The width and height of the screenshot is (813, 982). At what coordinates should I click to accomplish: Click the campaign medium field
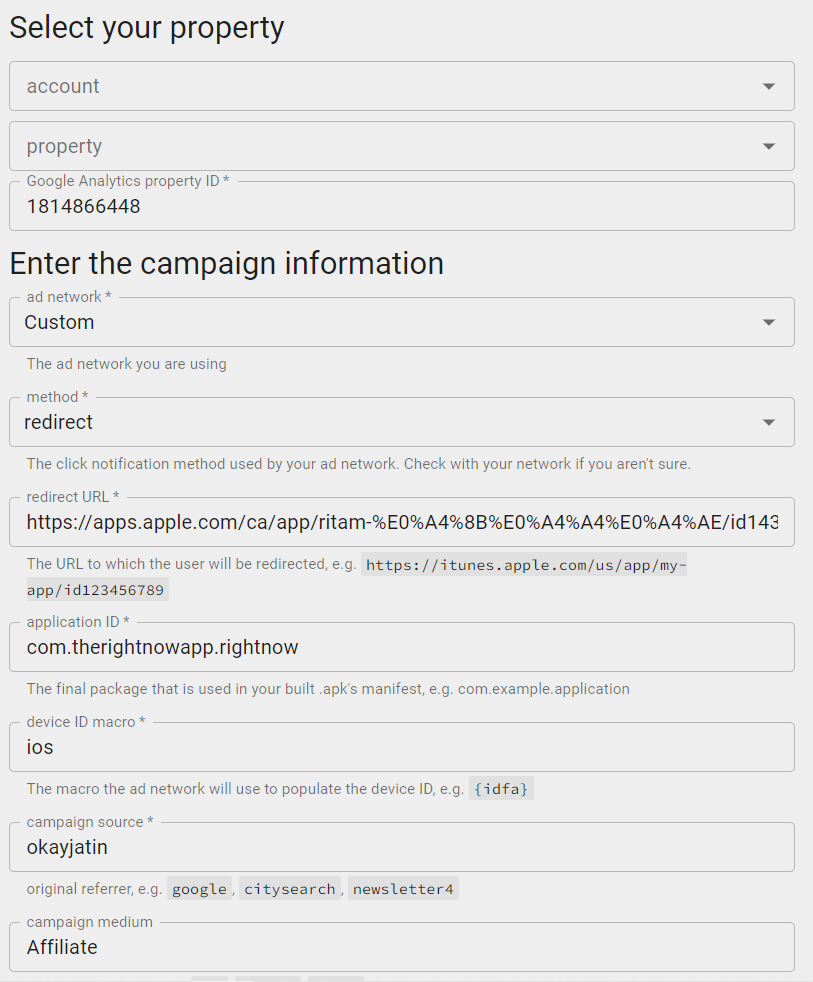(400, 947)
